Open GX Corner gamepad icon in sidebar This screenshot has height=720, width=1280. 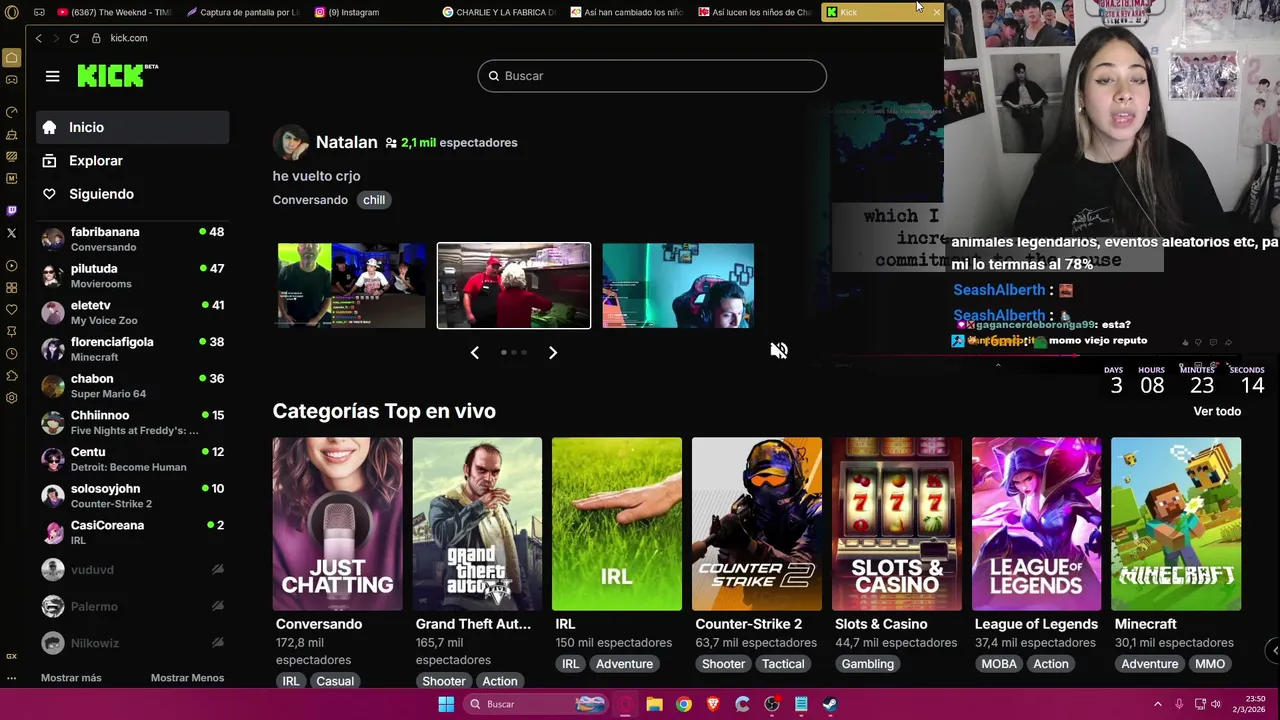click(11, 80)
